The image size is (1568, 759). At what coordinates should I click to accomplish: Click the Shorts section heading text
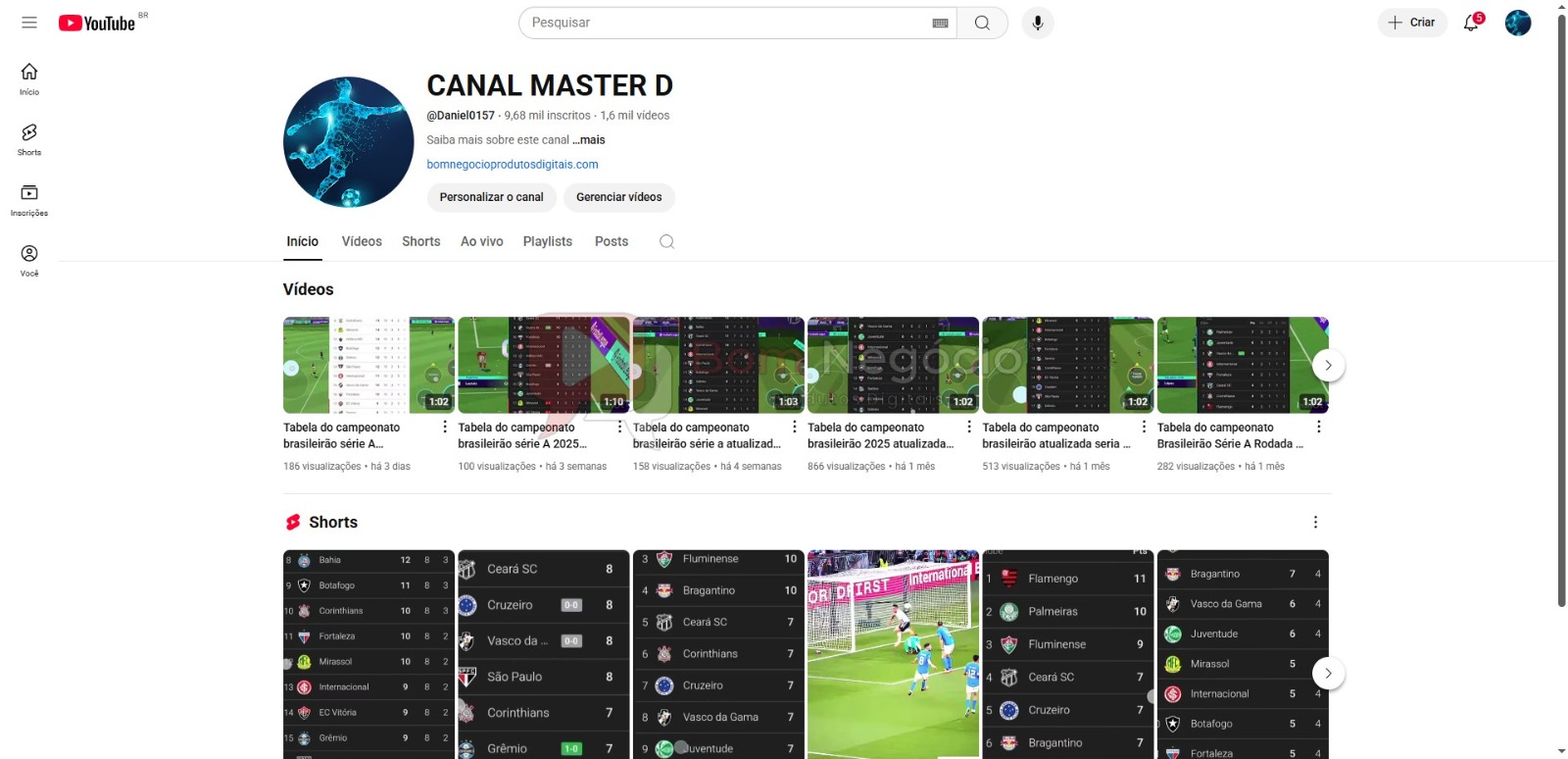[333, 523]
